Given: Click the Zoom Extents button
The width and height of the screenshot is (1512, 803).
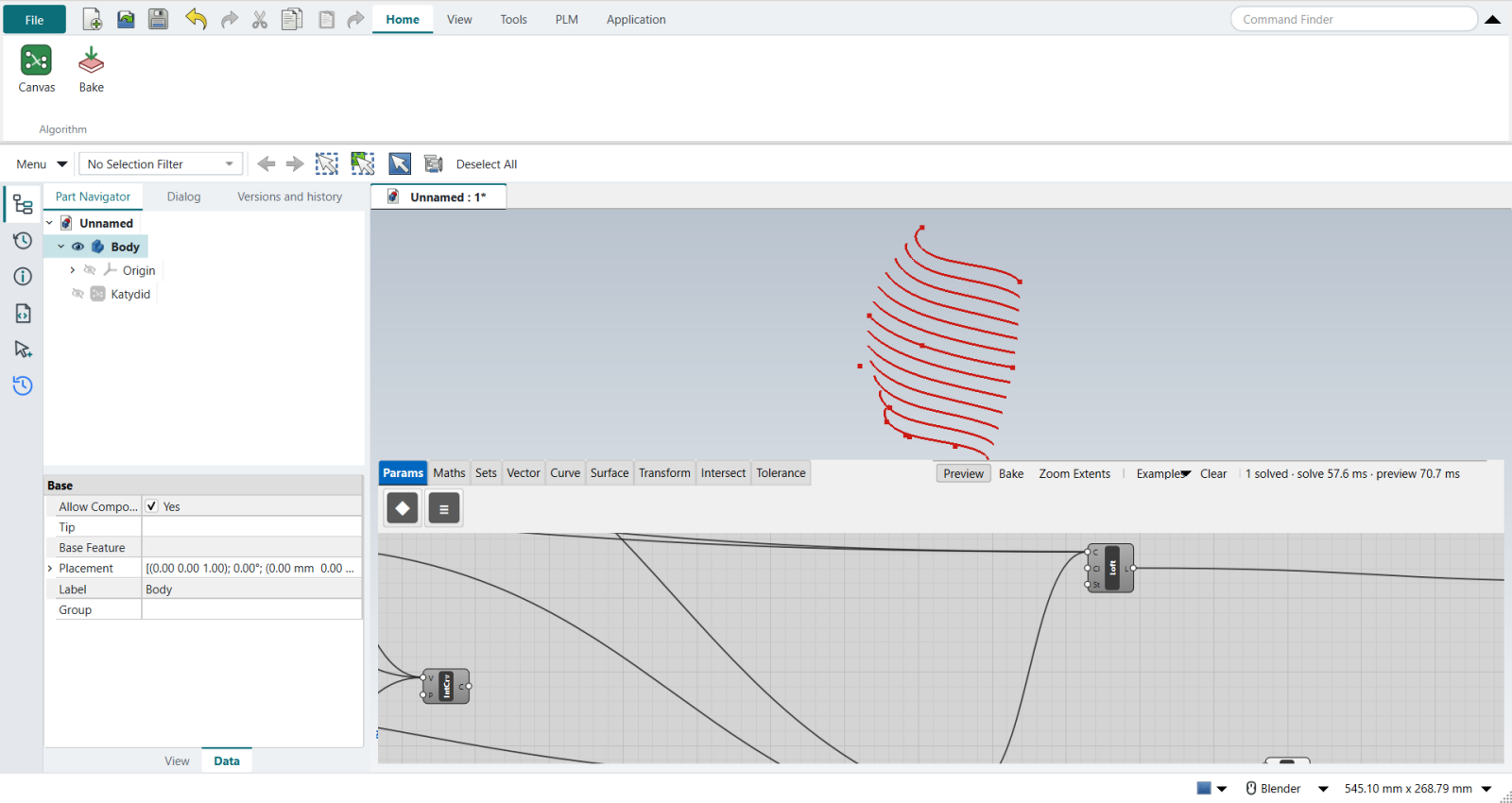Looking at the screenshot, I should (1074, 474).
